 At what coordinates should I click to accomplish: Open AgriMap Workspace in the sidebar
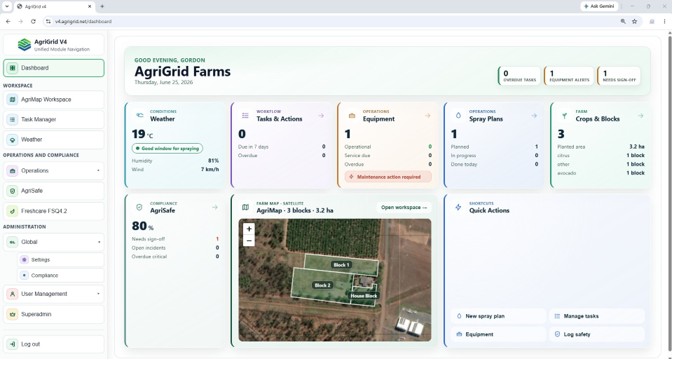point(54,100)
